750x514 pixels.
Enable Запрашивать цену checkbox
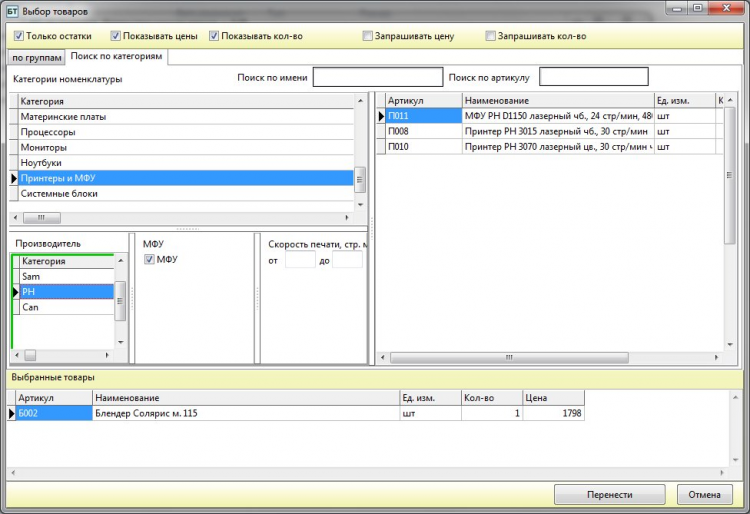[367, 36]
